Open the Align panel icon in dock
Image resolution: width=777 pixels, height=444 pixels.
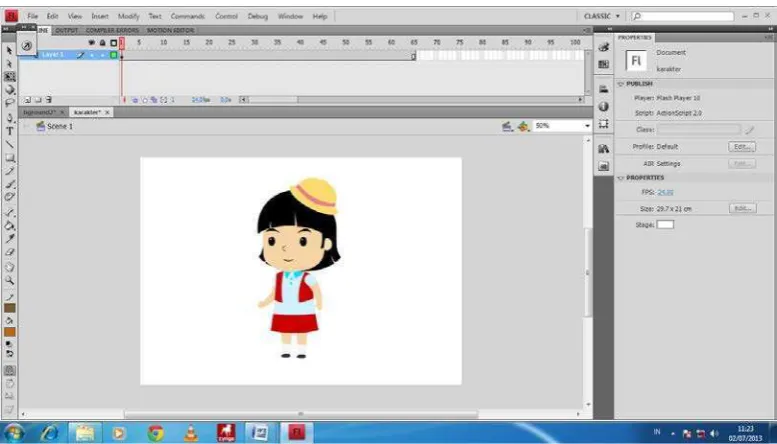(x=604, y=89)
